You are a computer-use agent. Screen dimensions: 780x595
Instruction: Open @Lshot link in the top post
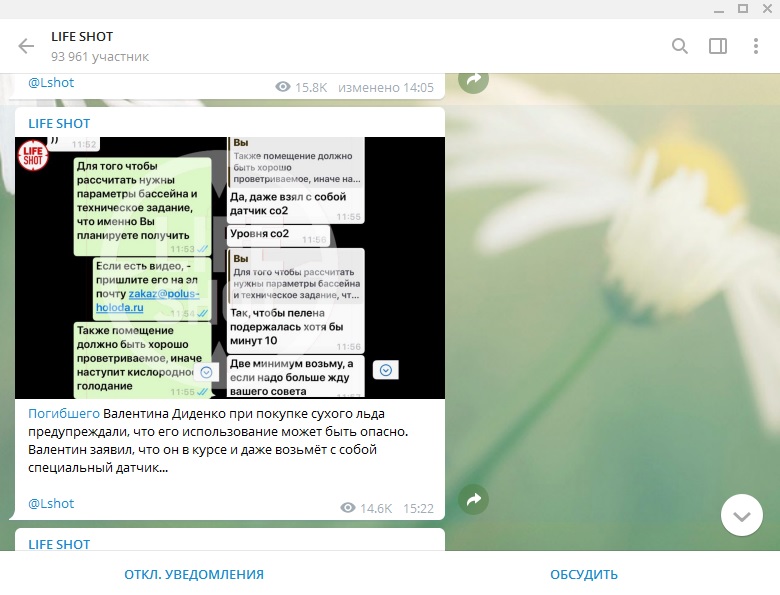click(51, 83)
